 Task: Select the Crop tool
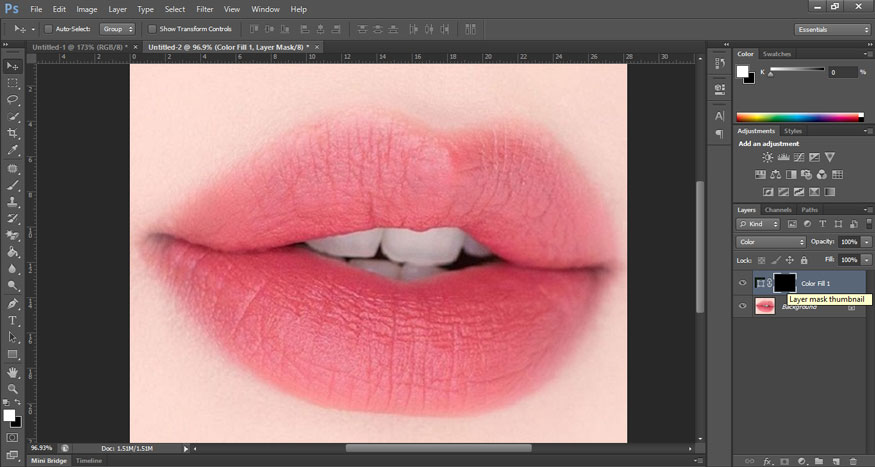point(12,133)
